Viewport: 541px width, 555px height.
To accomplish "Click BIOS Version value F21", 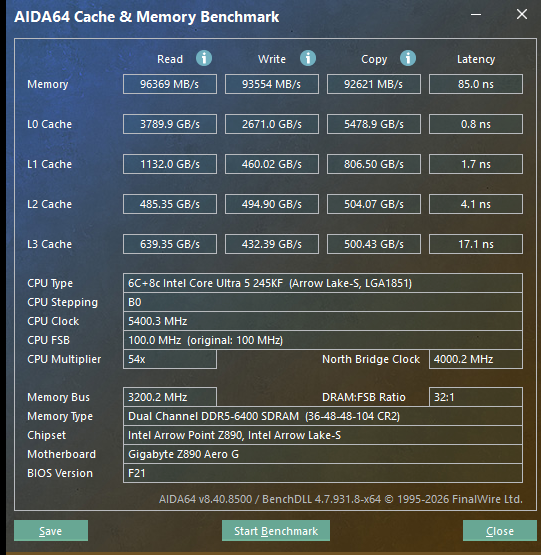I will click(323, 473).
